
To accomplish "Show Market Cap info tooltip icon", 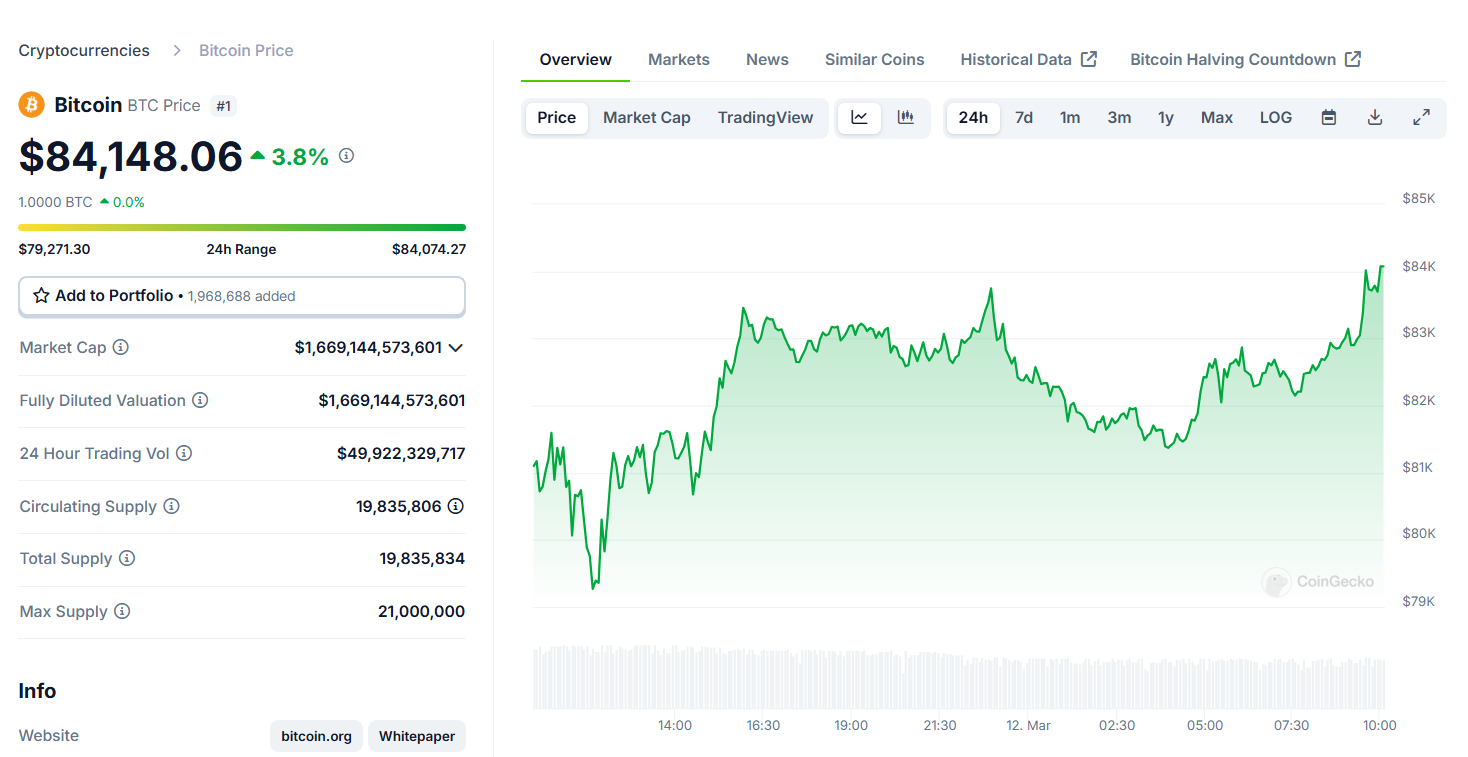I will 121,348.
